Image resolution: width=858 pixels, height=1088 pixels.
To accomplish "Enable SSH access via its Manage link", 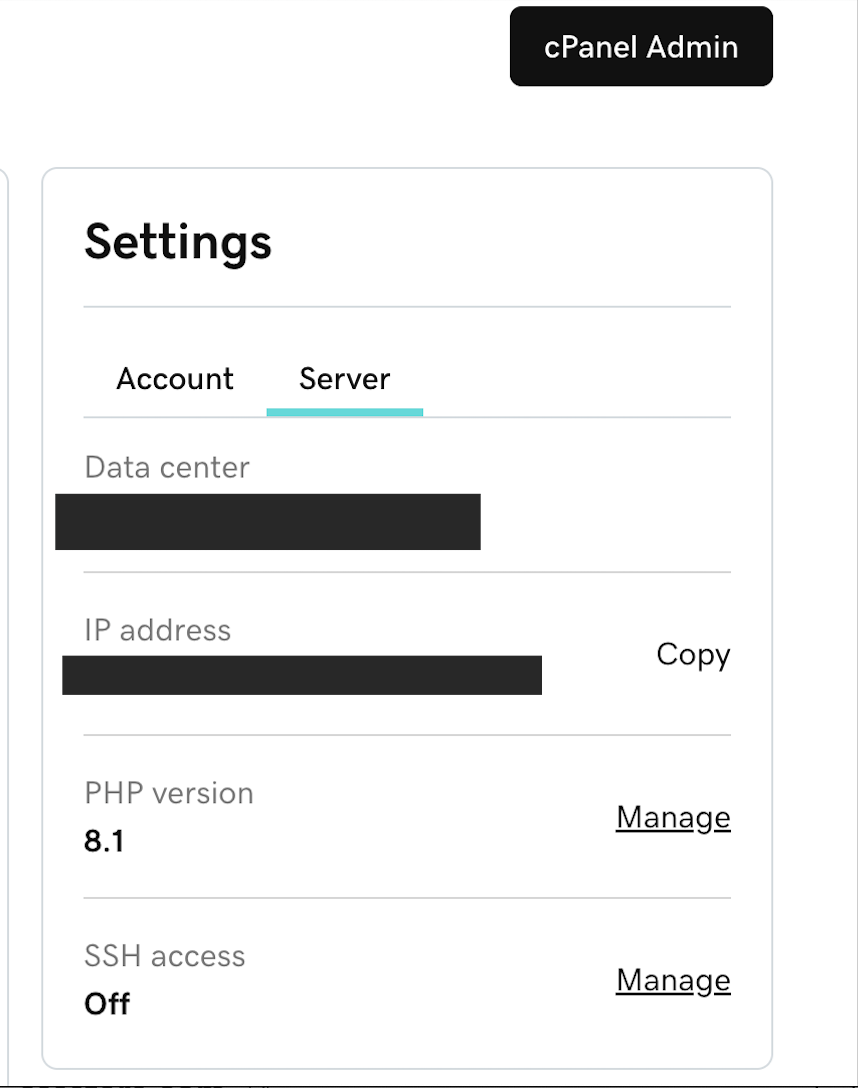I will [x=672, y=980].
